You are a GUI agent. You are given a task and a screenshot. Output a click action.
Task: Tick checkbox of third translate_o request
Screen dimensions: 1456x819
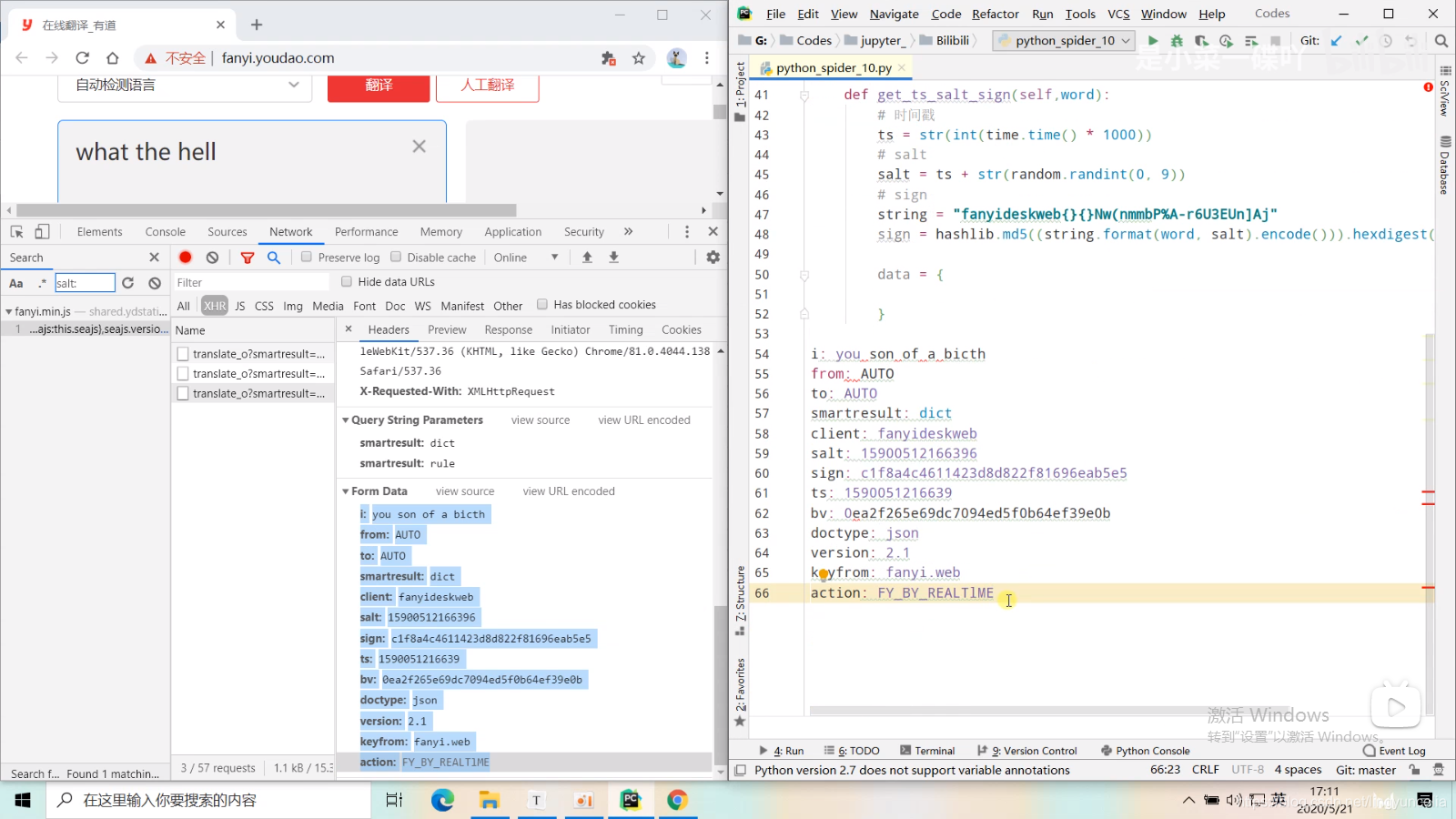(x=183, y=394)
